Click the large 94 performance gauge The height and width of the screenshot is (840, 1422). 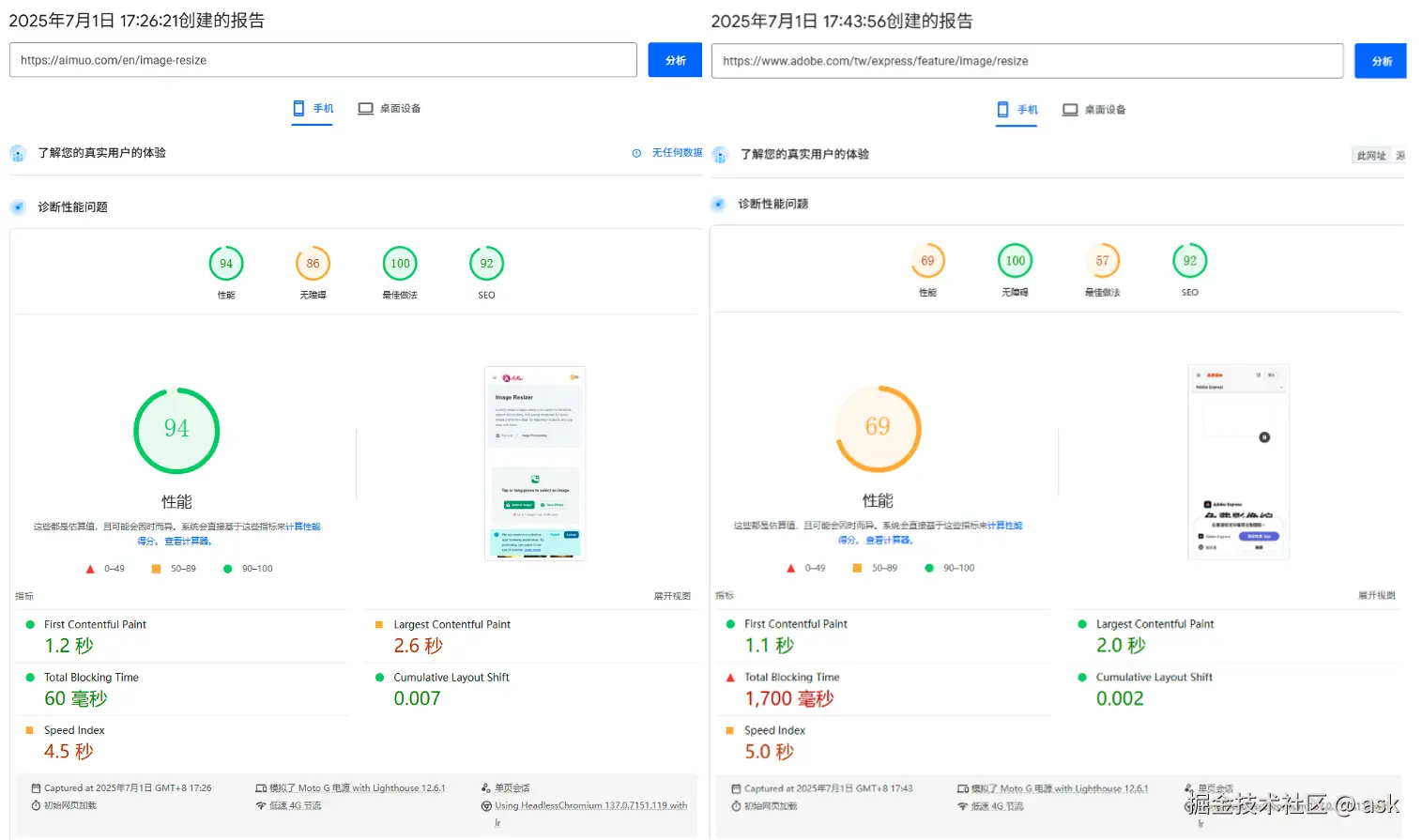coord(176,431)
